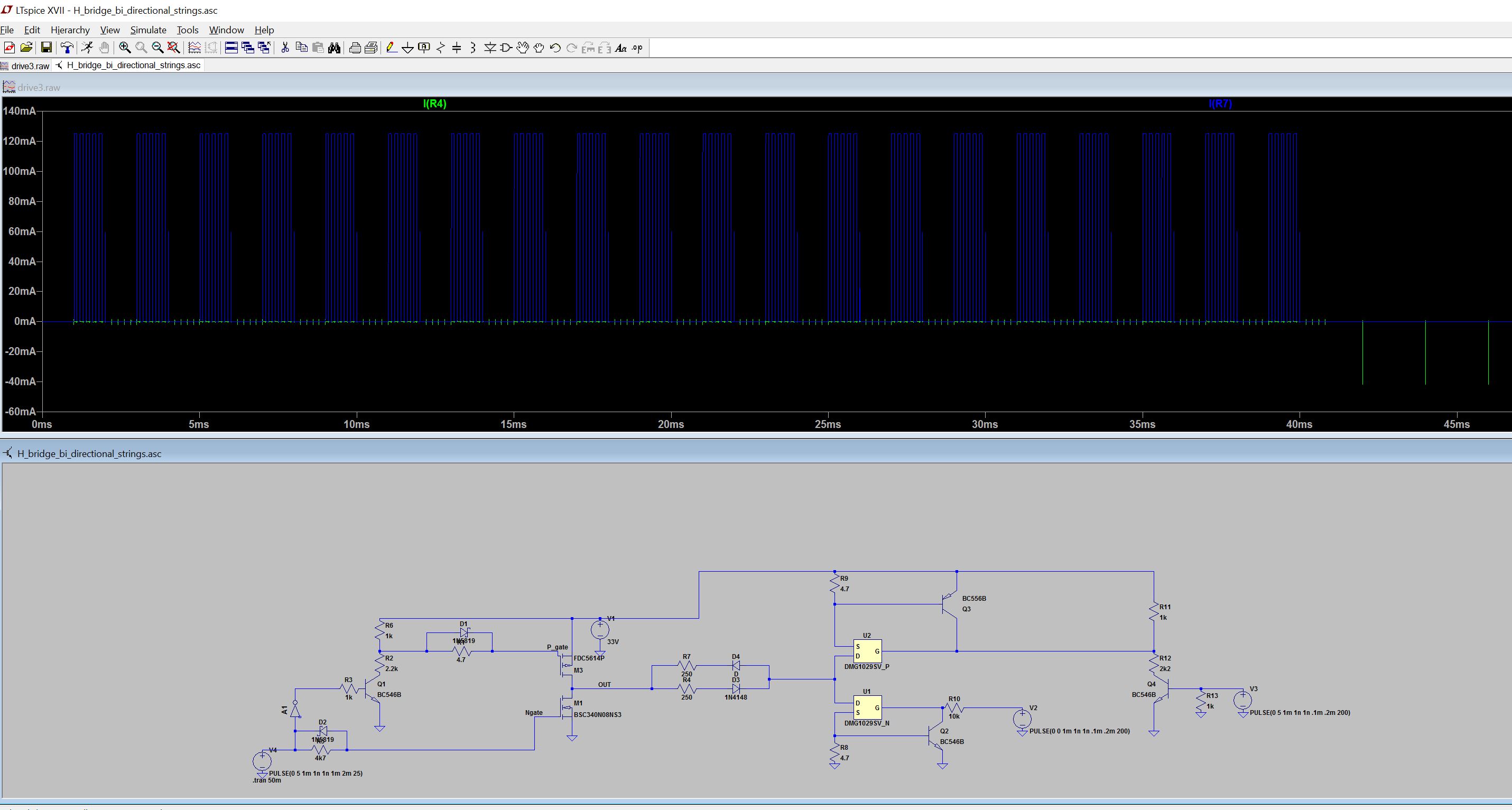The width and height of the screenshot is (1512, 810).
Task: Select the Move hand tool
Action: 522,48
